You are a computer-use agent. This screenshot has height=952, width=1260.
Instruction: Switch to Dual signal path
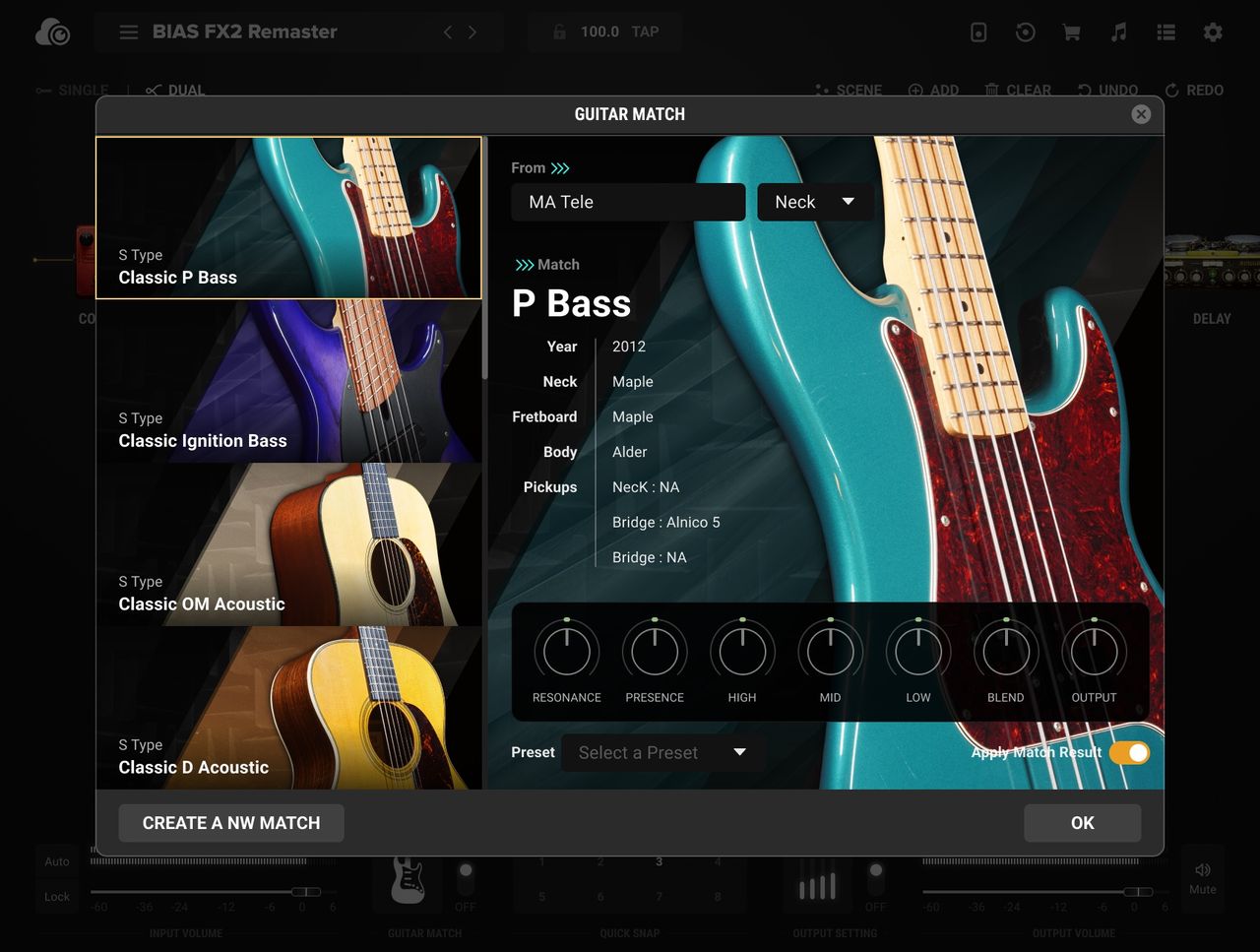pos(175,91)
